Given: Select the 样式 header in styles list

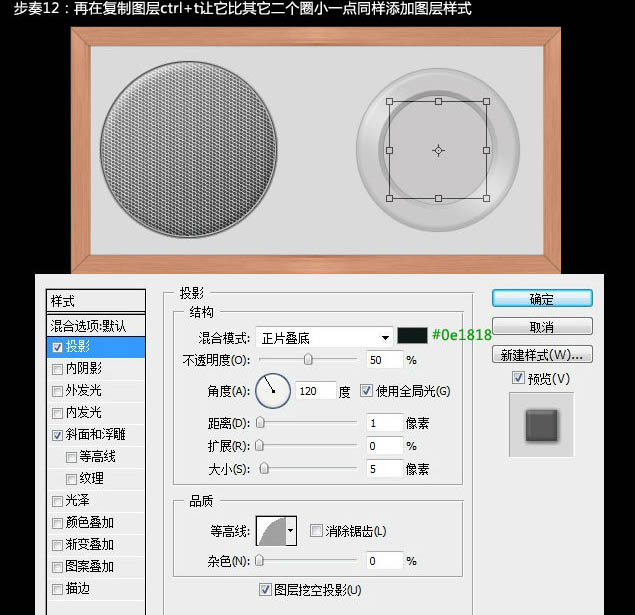Looking at the screenshot, I should click(96, 301).
